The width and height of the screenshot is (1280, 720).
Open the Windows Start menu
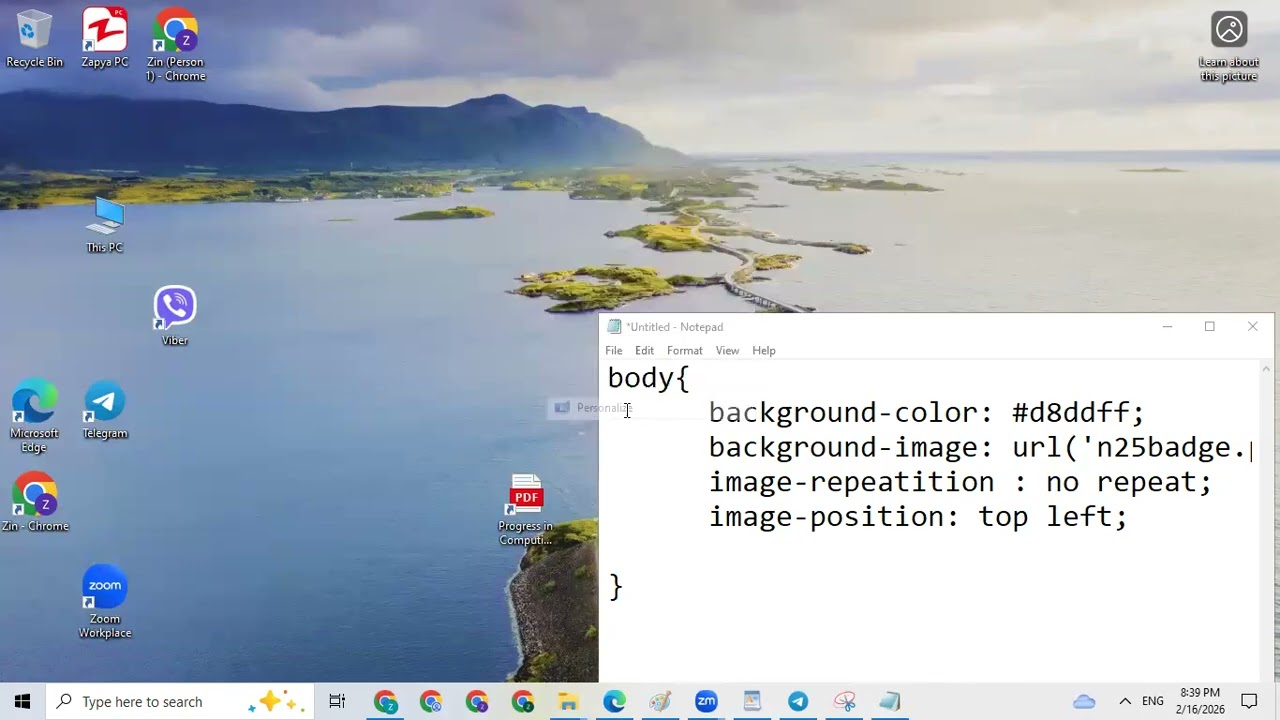click(x=22, y=701)
